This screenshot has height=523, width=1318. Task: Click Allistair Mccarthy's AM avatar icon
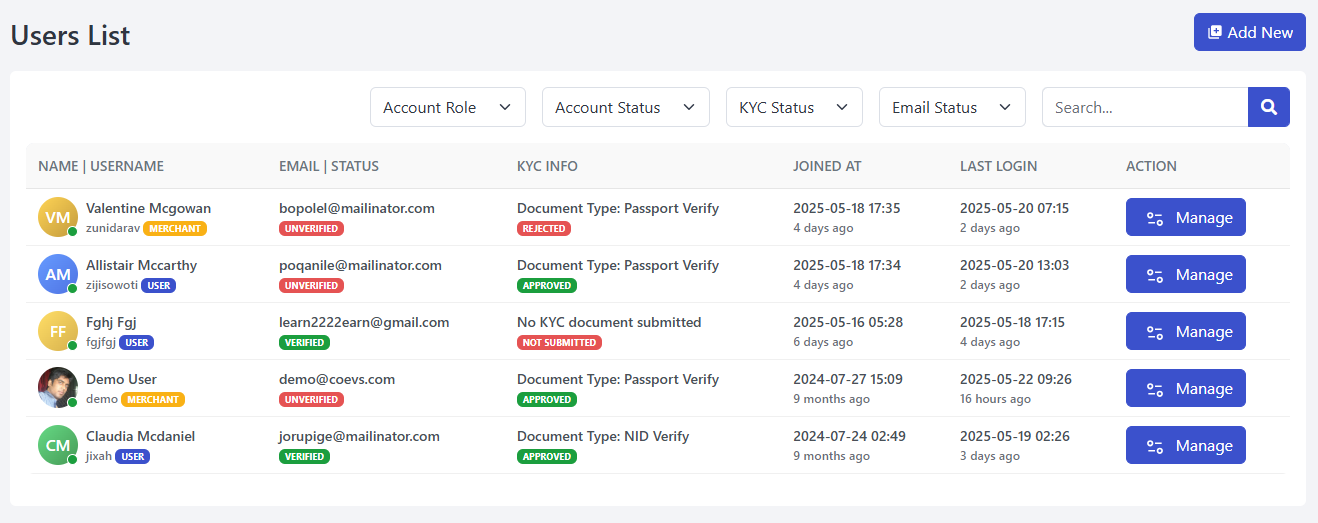pyautogui.click(x=57, y=274)
